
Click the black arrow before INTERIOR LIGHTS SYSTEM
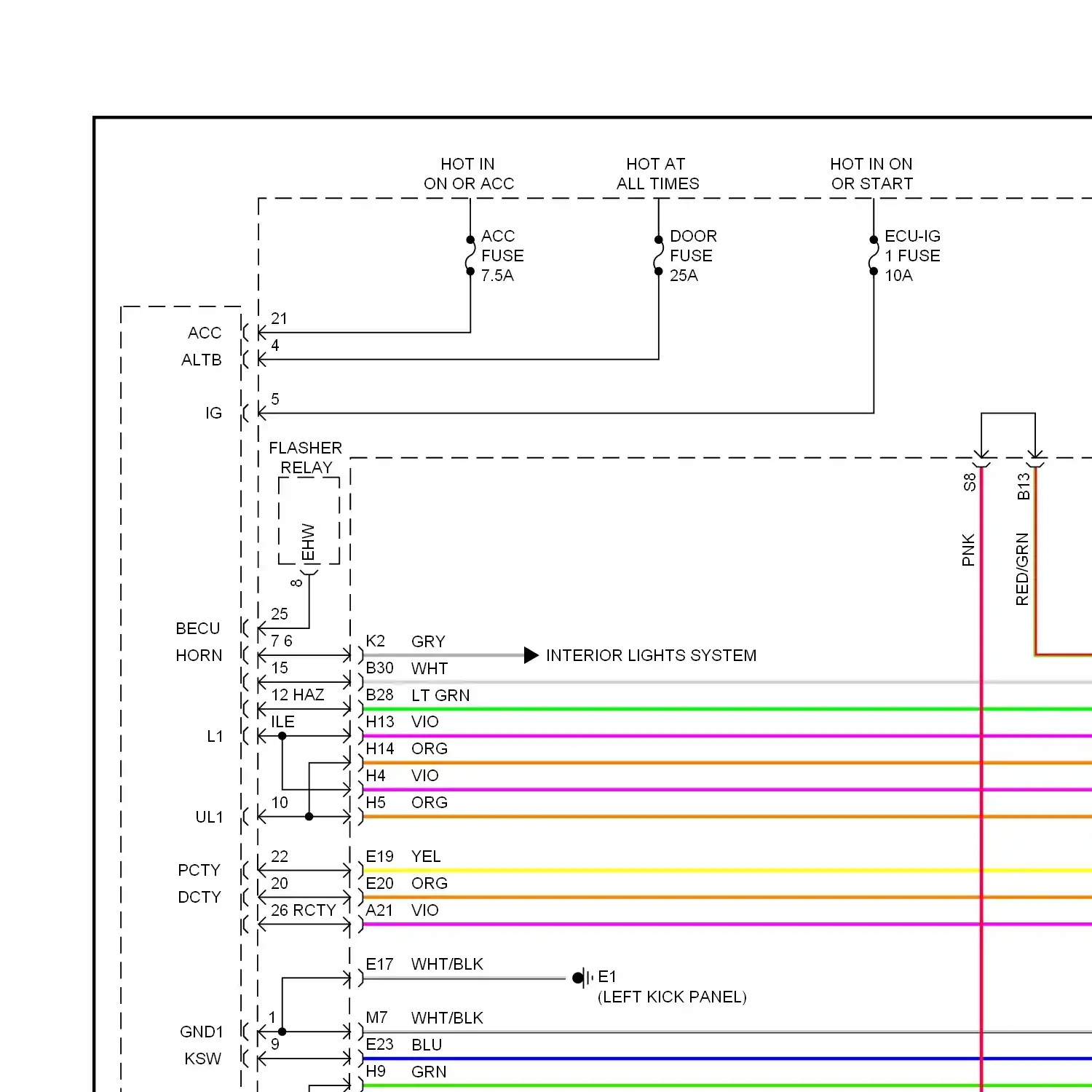531,655
